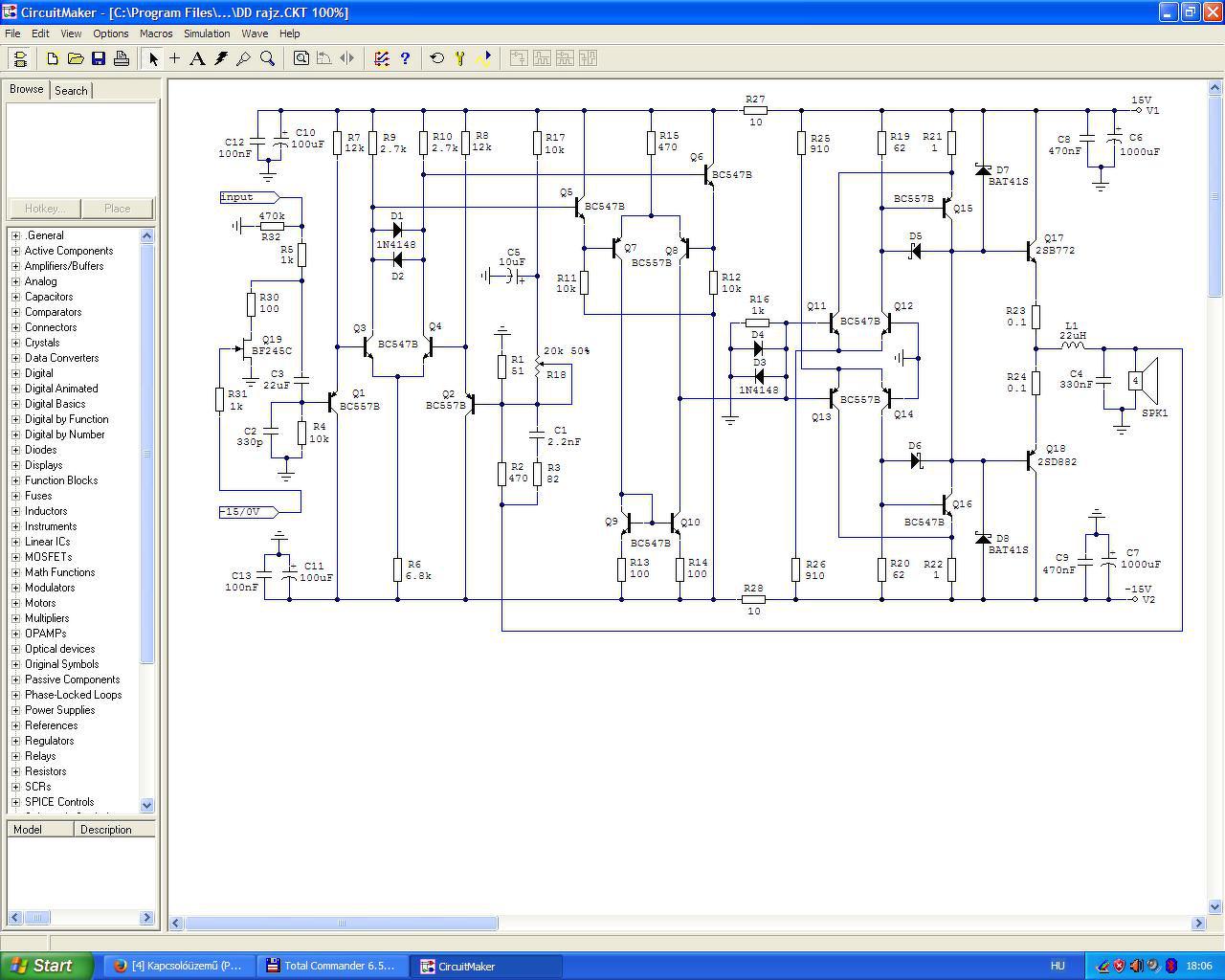Expand the MOSFETs category

pos(15,557)
